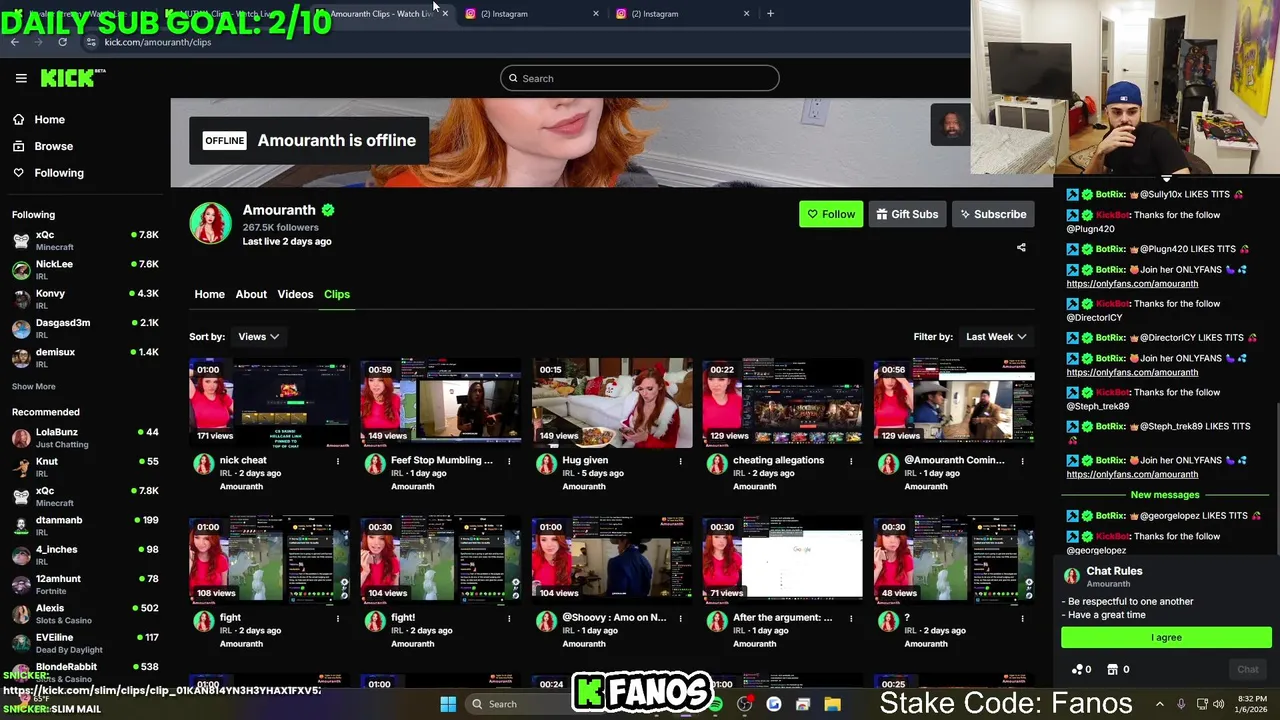Switch to the Home channel tab
1280x720 pixels.
[x=209, y=294]
